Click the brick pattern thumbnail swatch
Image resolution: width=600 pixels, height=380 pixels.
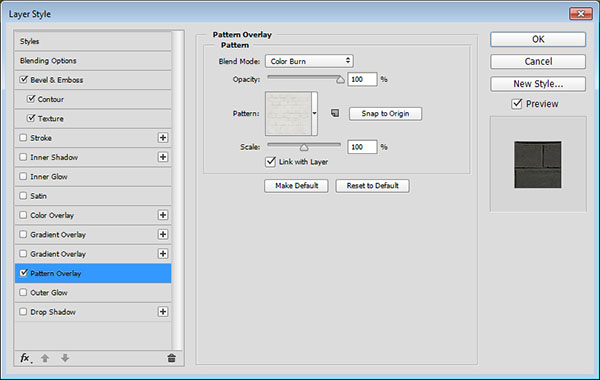pos(289,113)
